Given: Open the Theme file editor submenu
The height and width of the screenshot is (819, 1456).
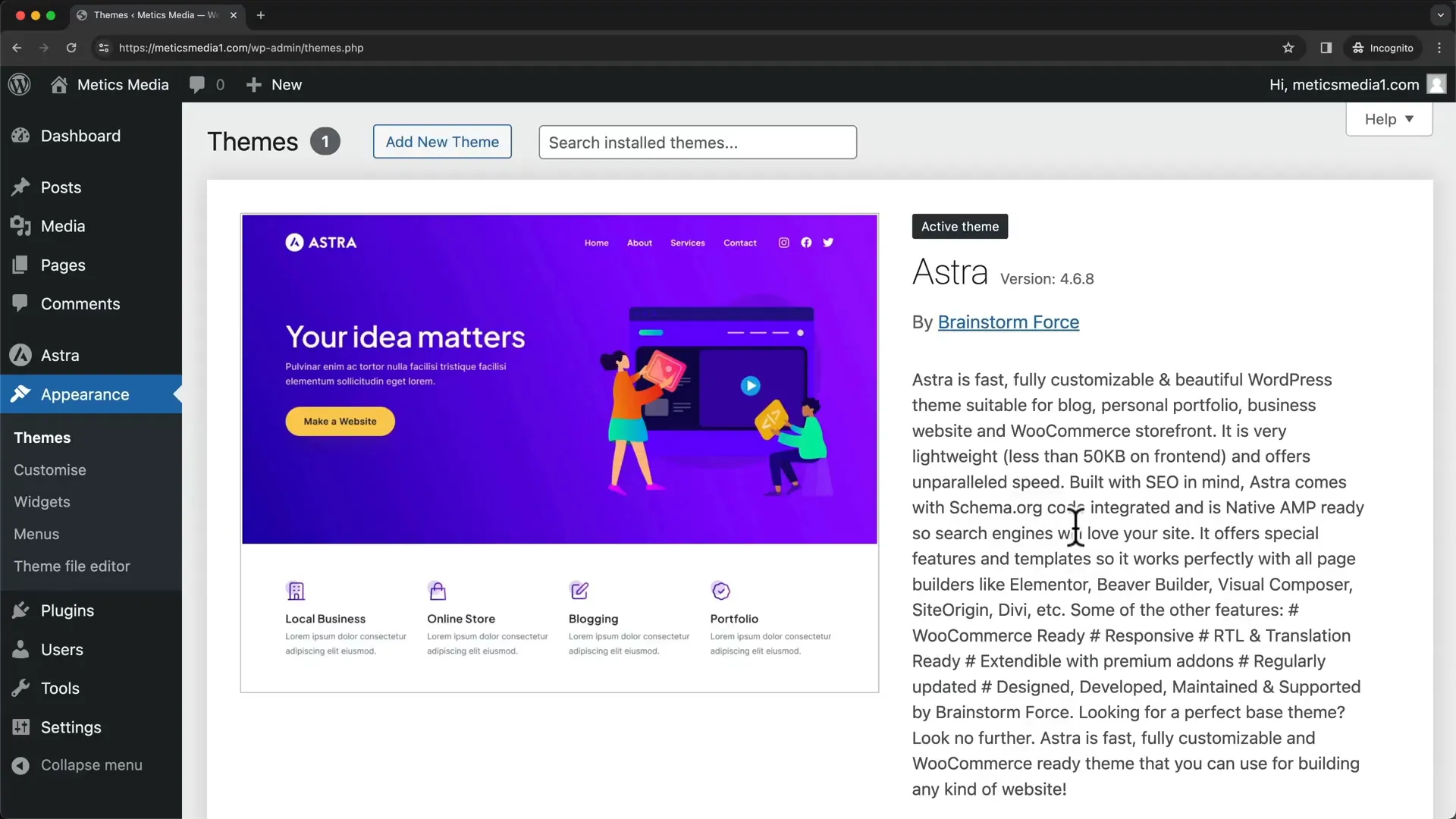Looking at the screenshot, I should (x=72, y=566).
